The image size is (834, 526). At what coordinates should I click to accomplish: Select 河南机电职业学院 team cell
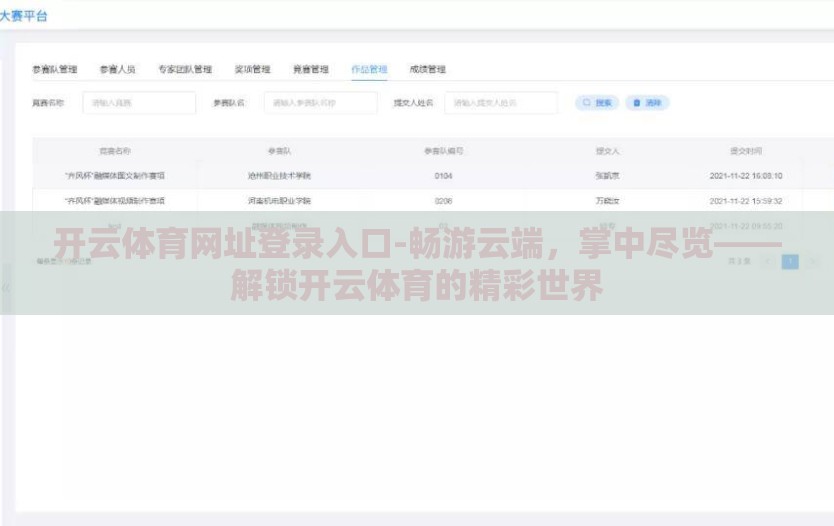pyautogui.click(x=279, y=201)
